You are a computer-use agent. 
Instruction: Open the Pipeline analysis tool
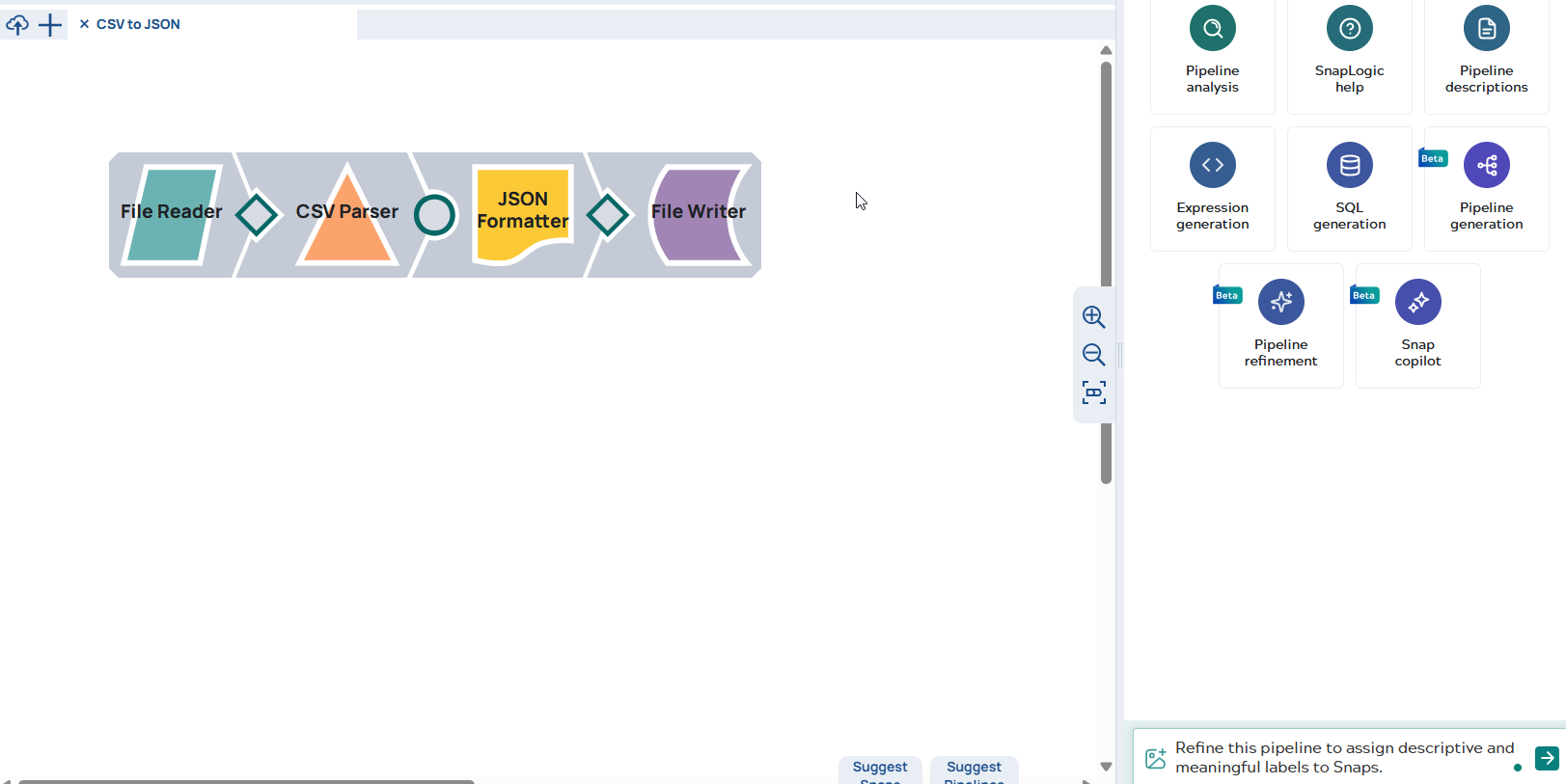[x=1212, y=53]
